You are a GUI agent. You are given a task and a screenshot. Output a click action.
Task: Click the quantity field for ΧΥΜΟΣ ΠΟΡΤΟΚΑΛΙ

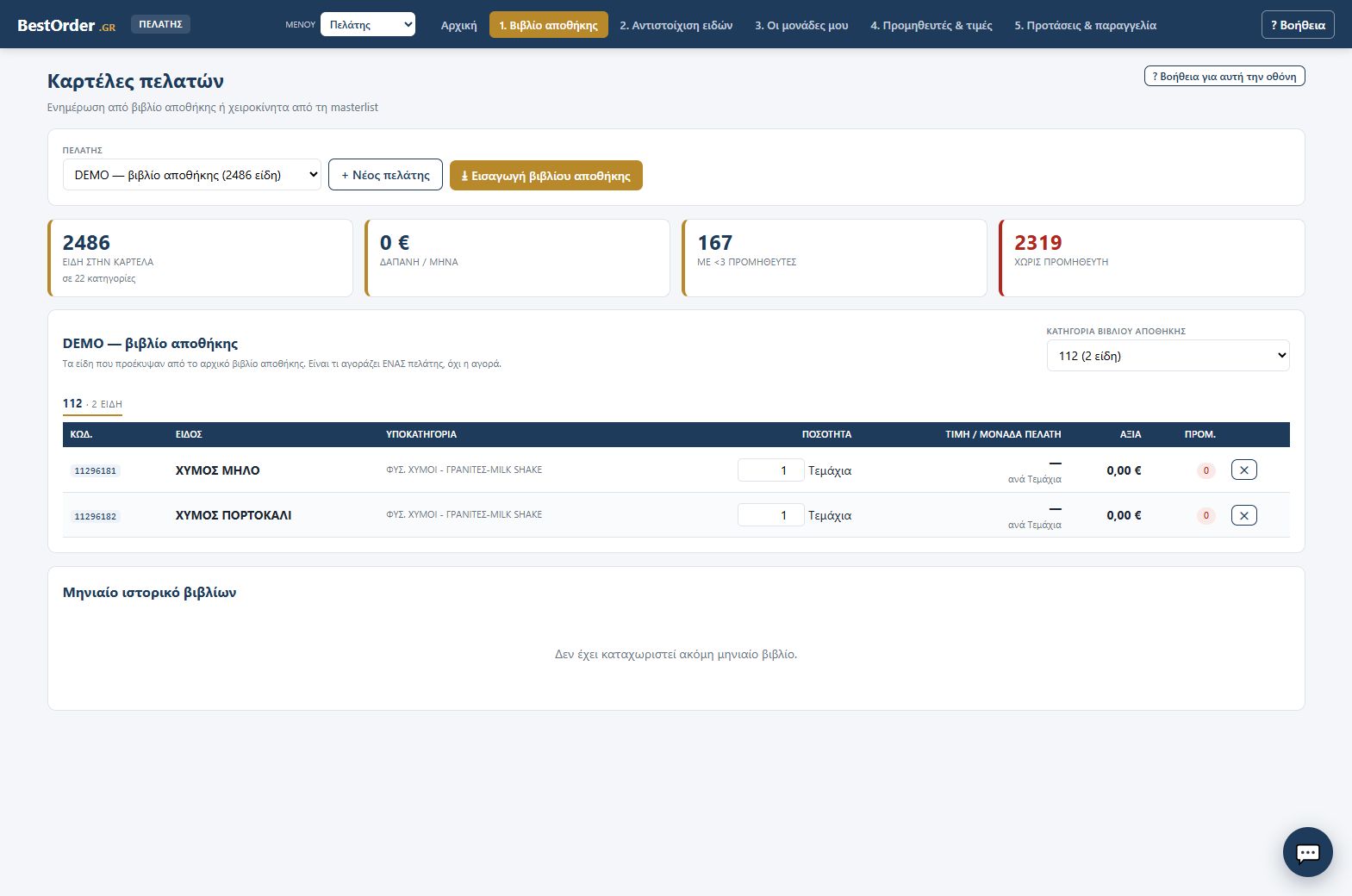click(x=770, y=515)
